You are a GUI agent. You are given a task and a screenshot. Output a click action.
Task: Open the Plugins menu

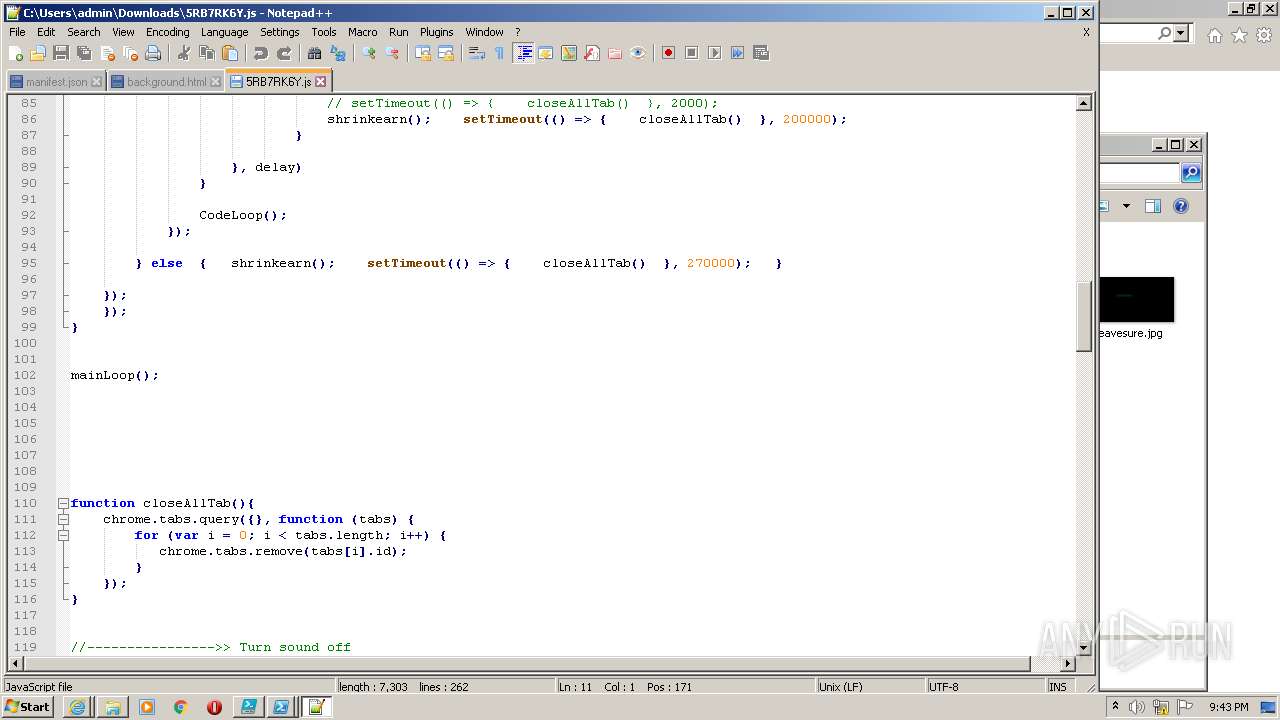(x=436, y=32)
